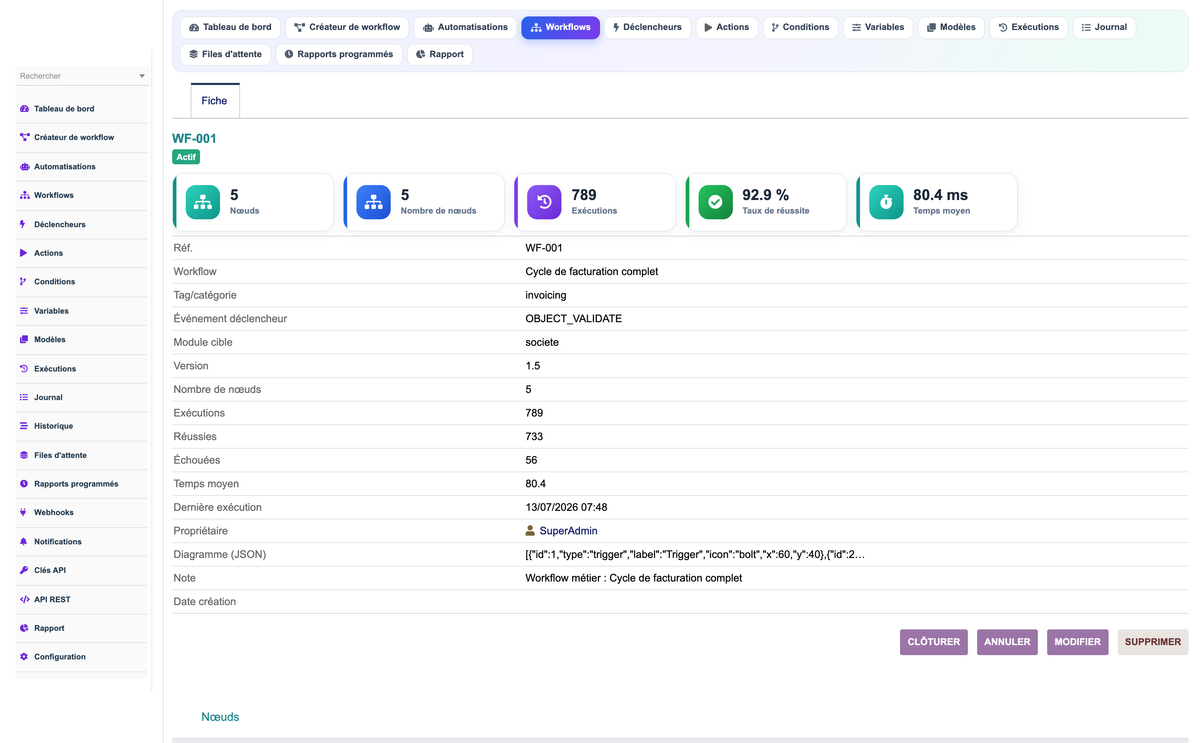Screen dimensions: 1200x743
Task: Click the Journal list icon in sidebar
Action: pos(24,397)
